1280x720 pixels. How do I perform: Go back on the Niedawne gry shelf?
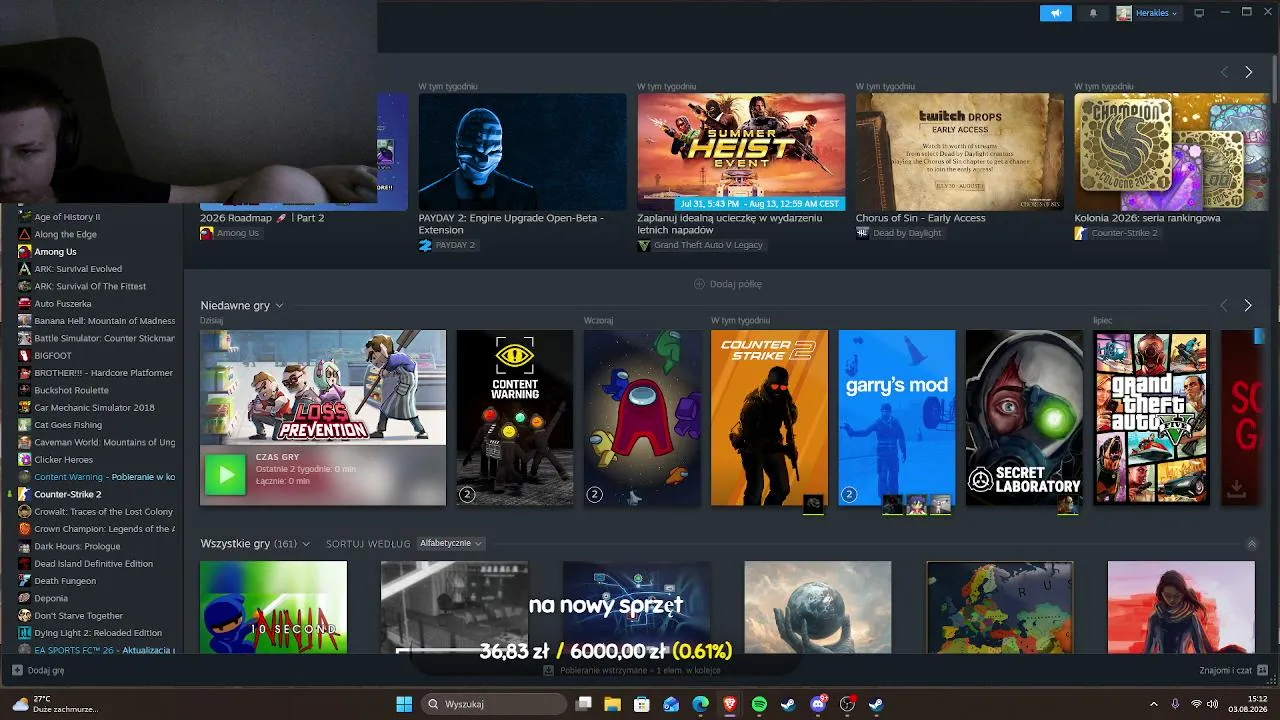coord(1223,305)
